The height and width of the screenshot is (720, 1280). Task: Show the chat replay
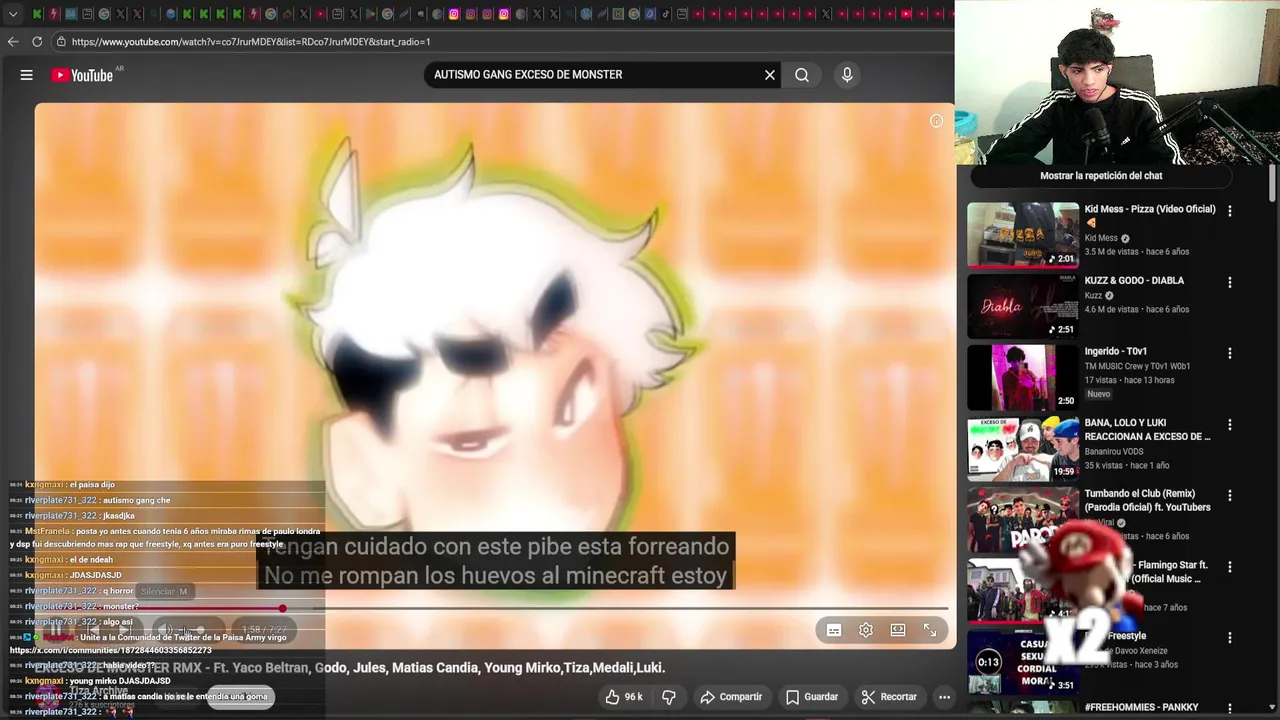(1101, 176)
